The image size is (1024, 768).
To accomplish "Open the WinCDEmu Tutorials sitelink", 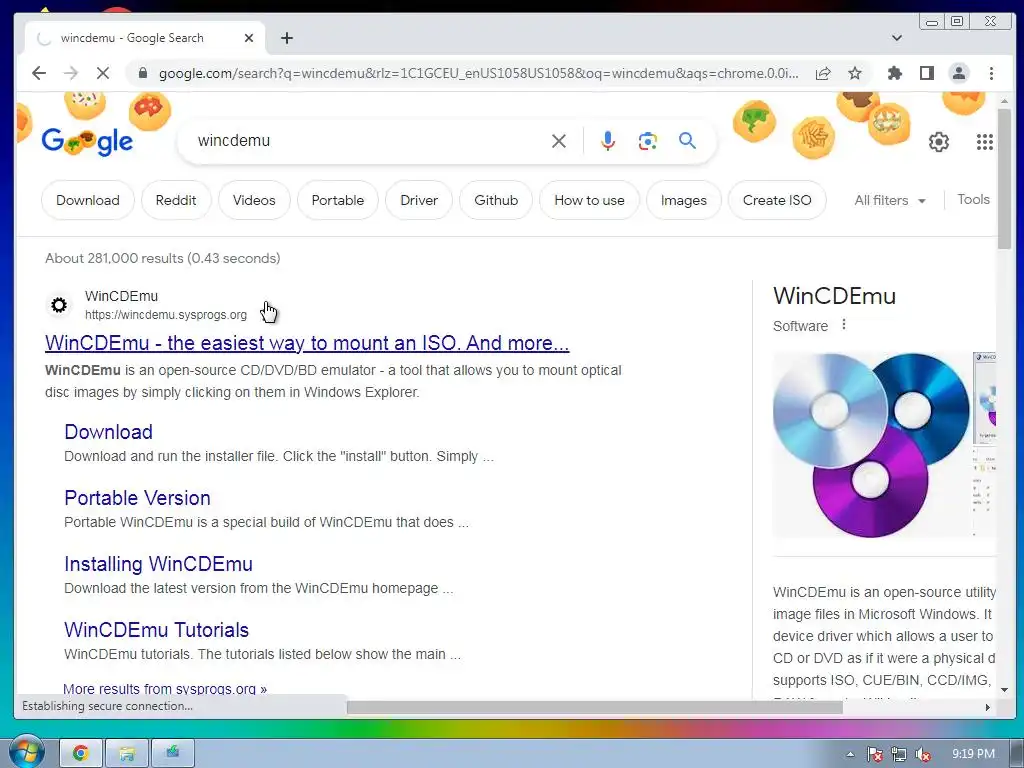I will click(157, 630).
